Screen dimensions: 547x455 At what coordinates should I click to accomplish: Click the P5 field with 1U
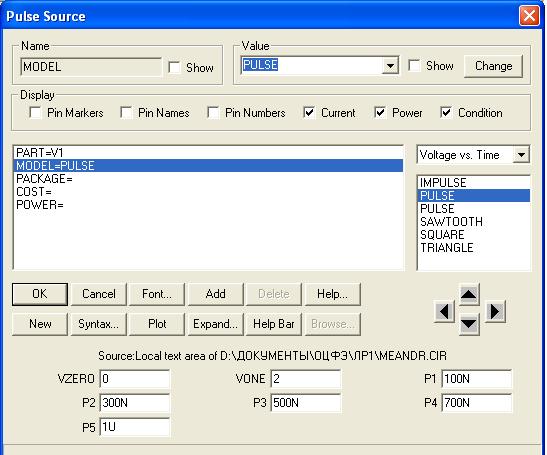tap(135, 427)
